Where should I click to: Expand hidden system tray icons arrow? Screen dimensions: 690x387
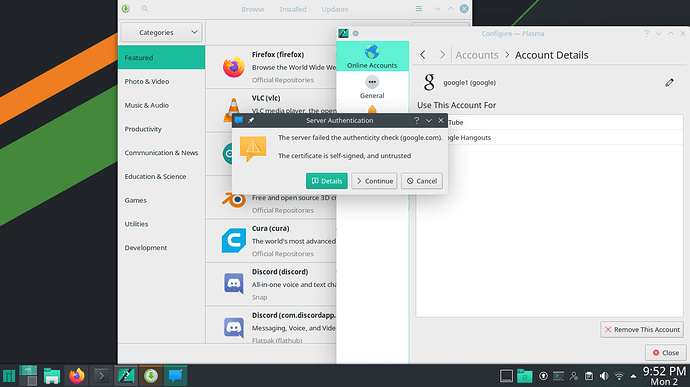pos(633,376)
